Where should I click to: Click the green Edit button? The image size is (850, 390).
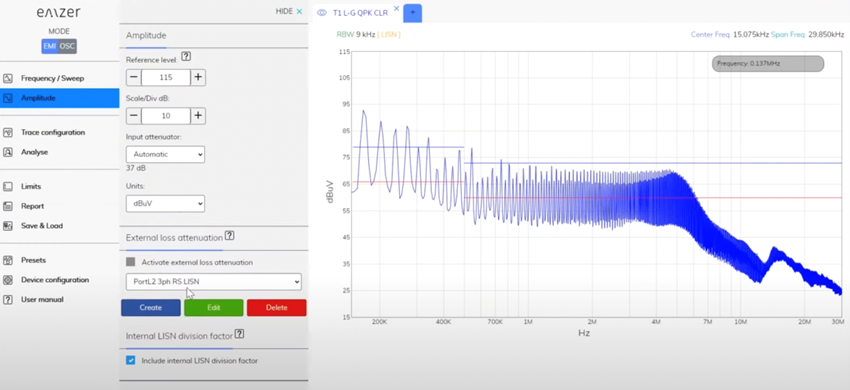[214, 308]
